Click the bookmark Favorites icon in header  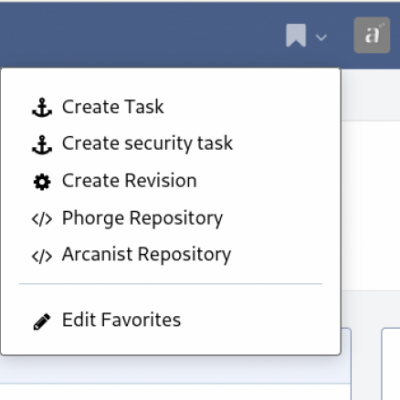pyautogui.click(x=296, y=35)
